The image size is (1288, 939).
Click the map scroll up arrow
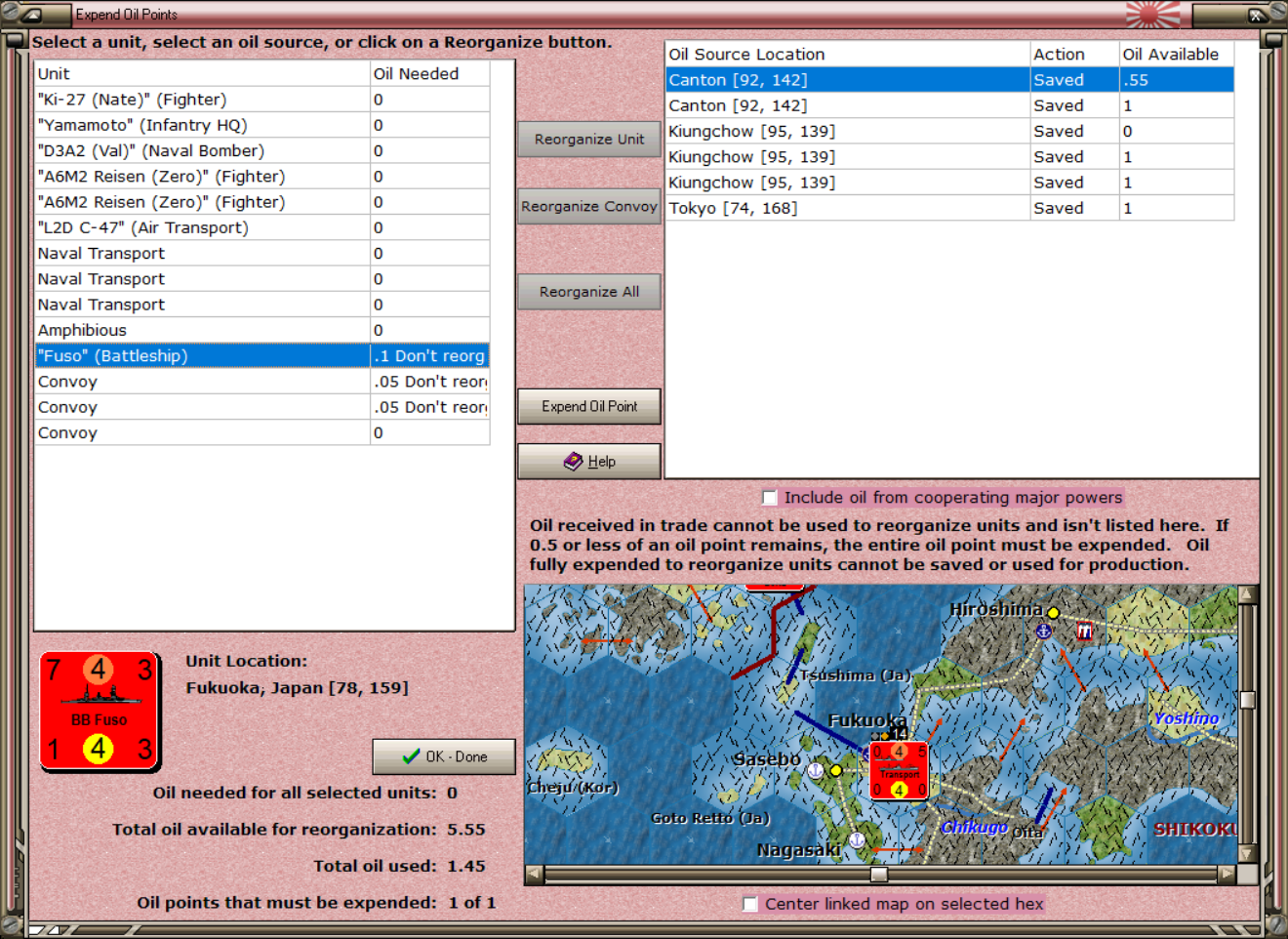click(1247, 594)
